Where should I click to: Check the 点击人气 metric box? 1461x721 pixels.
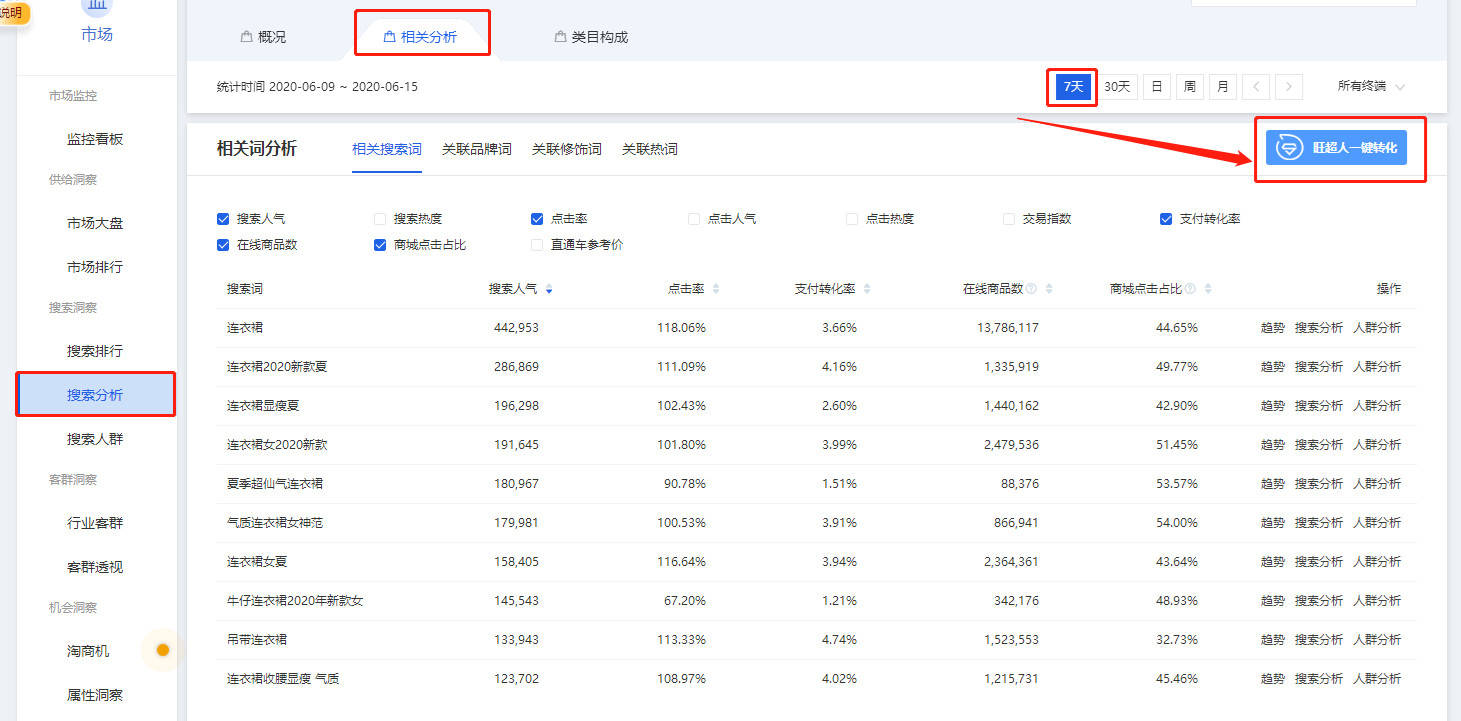694,219
